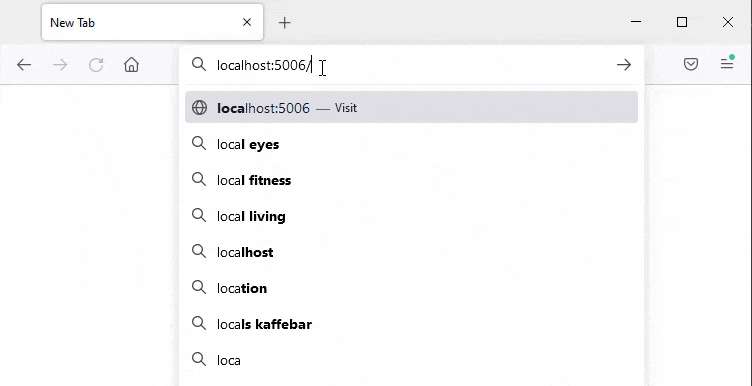Click the magnifier icon beside 'location'
This screenshot has width=752, height=386.
coord(199,287)
